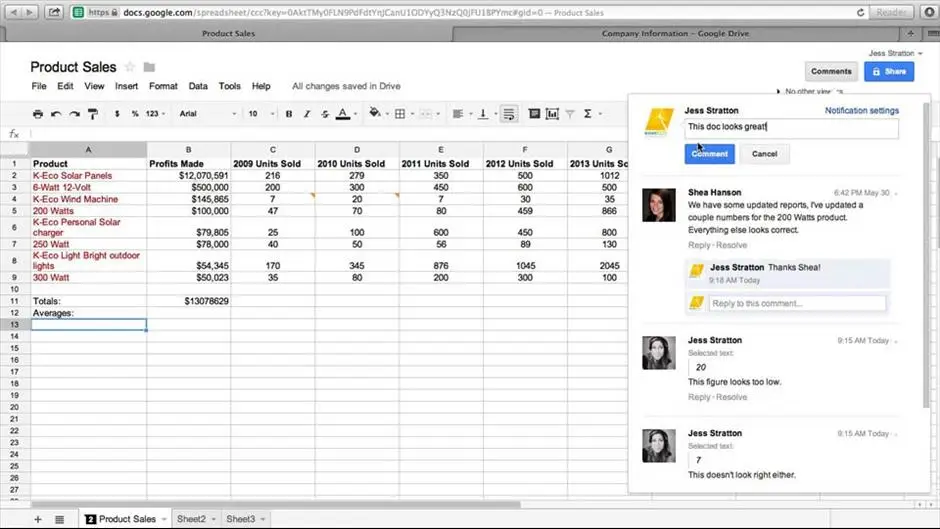940x529 pixels.
Task: Open Notification settings link
Action: click(861, 110)
